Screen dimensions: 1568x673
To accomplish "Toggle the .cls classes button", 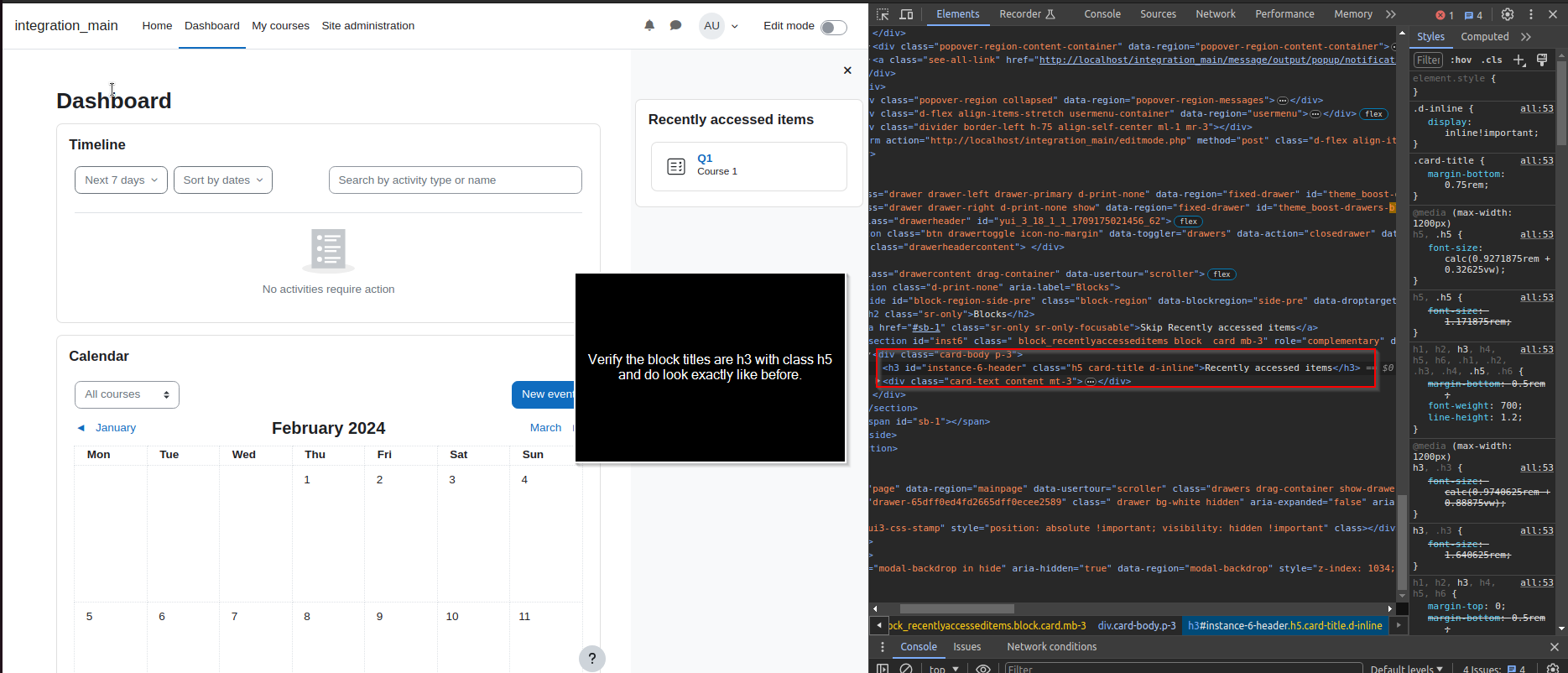I will (x=1491, y=60).
